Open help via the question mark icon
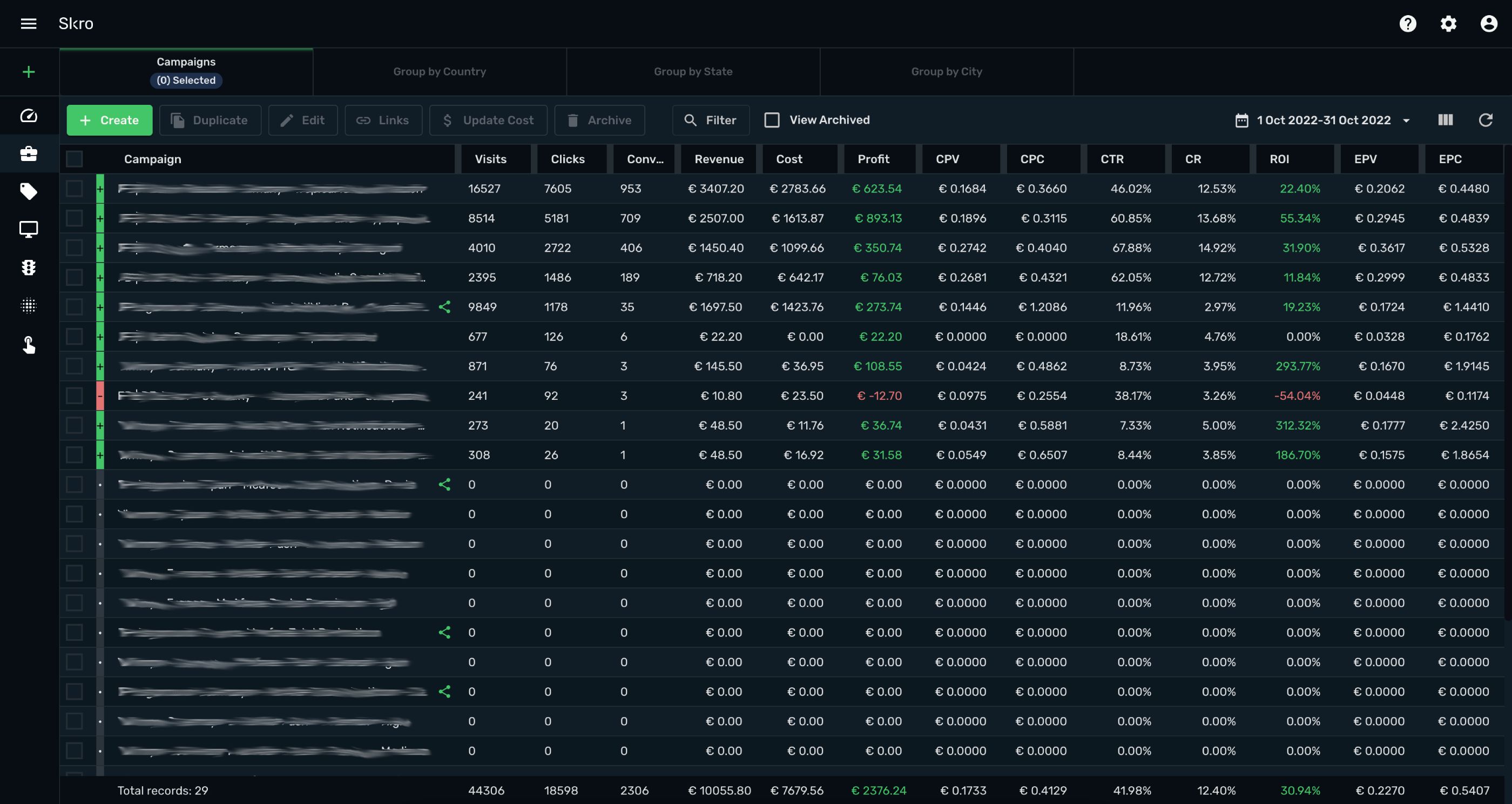Viewport: 1512px width, 804px height. click(1408, 23)
